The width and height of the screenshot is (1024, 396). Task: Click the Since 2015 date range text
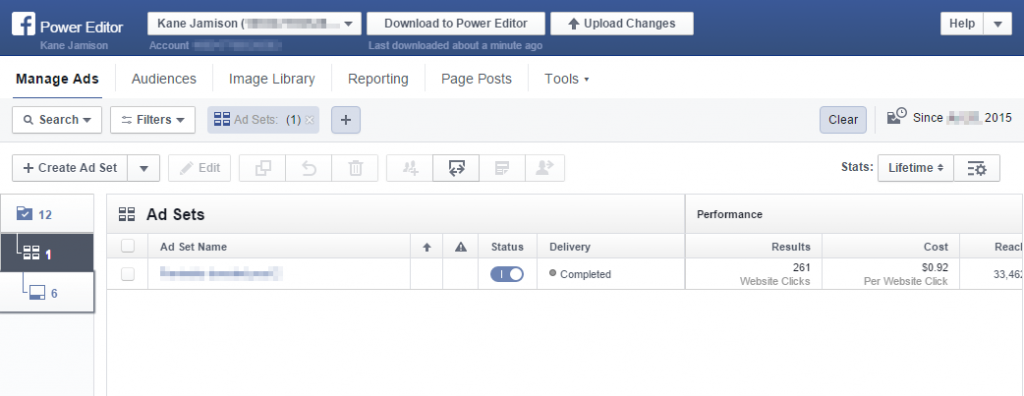(962, 118)
